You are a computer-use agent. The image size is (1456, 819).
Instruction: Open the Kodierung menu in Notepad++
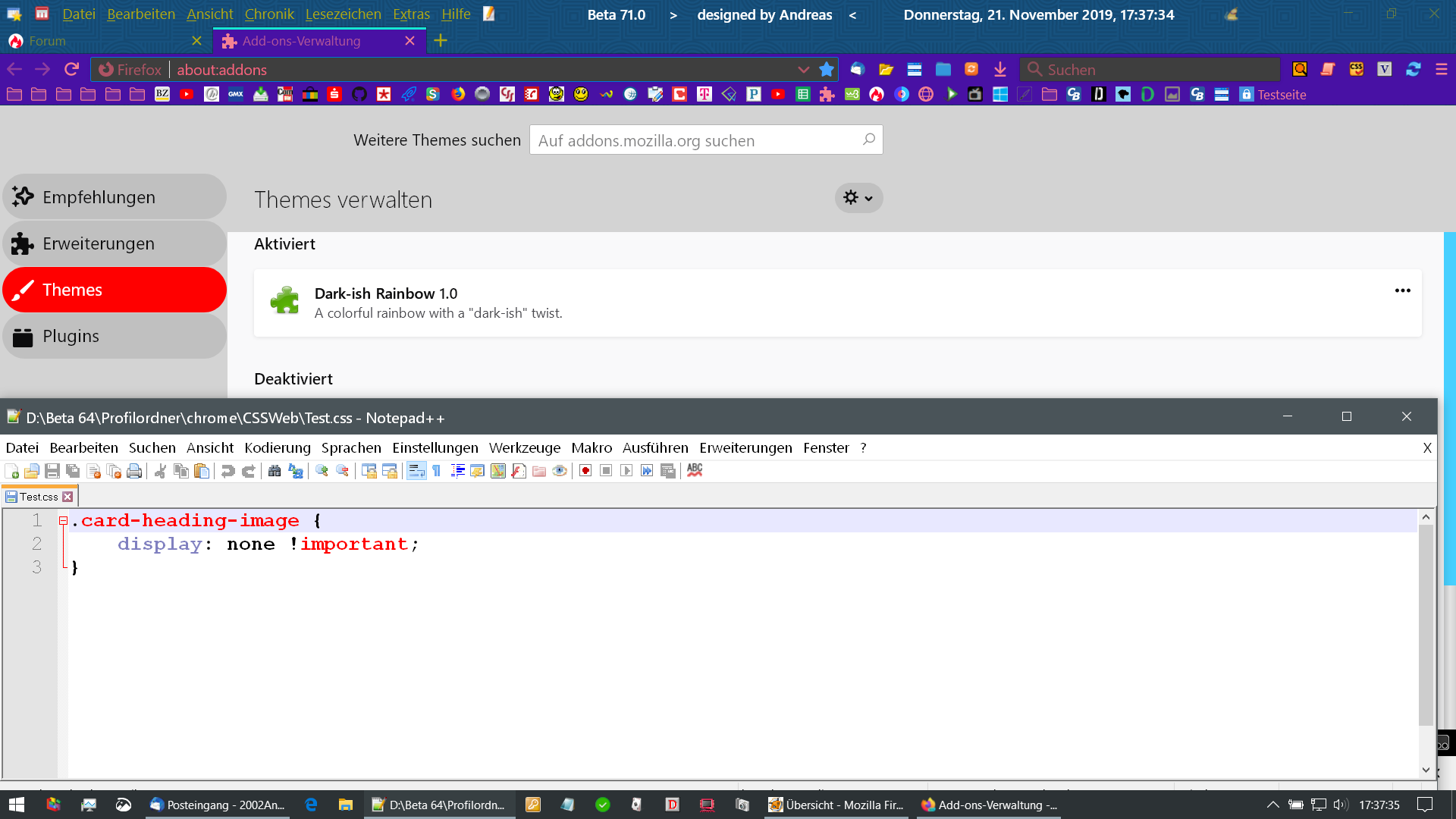click(277, 448)
